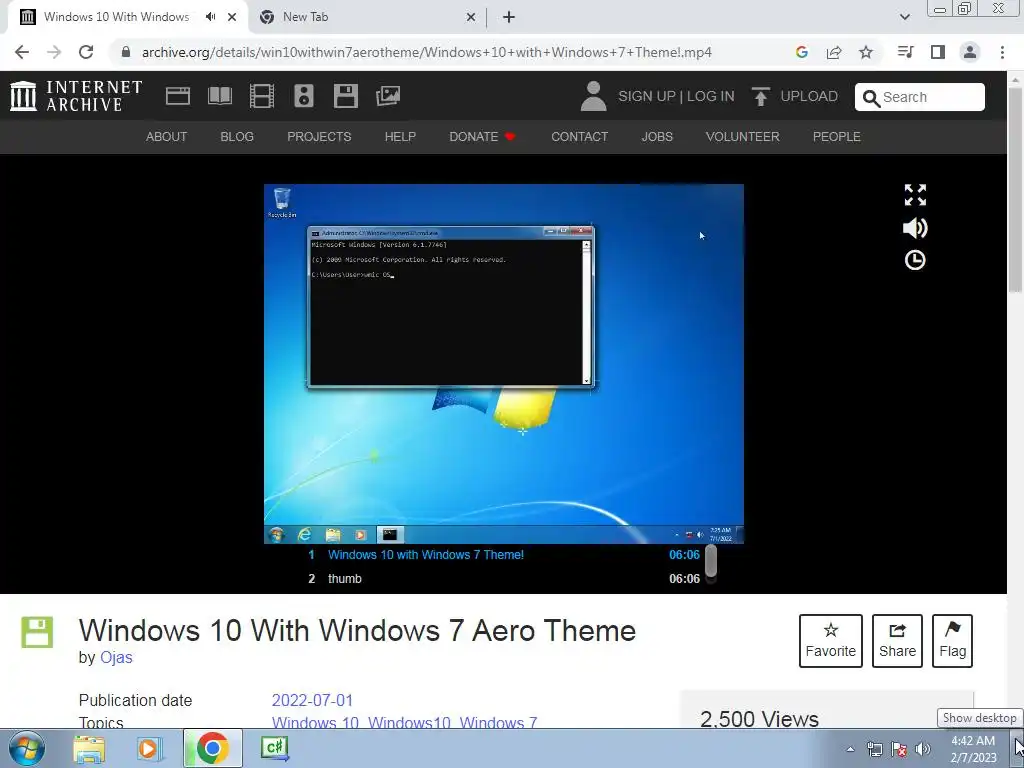Click the browser Back arrow
The width and height of the screenshot is (1024, 768).
click(x=22, y=52)
